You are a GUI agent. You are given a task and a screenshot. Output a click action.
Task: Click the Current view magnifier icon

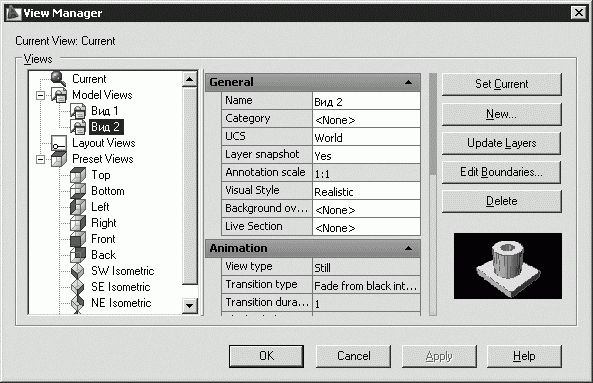pyautogui.click(x=58, y=79)
